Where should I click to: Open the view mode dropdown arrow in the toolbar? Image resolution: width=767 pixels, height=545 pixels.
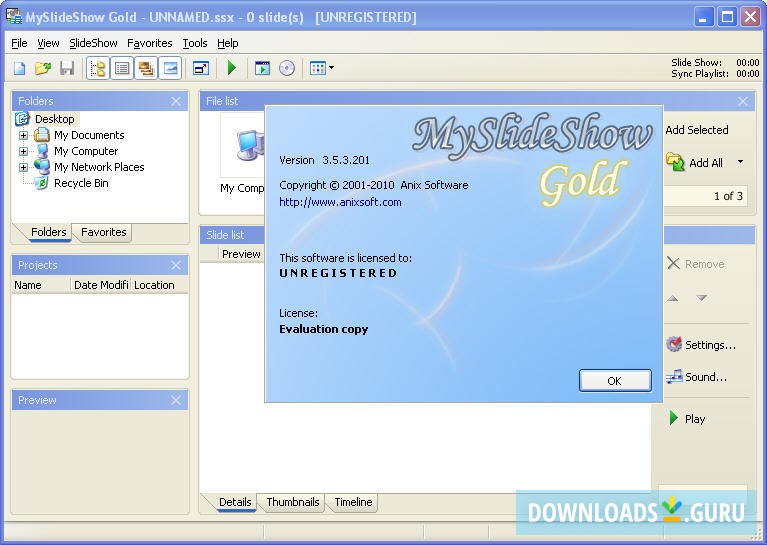[x=332, y=68]
